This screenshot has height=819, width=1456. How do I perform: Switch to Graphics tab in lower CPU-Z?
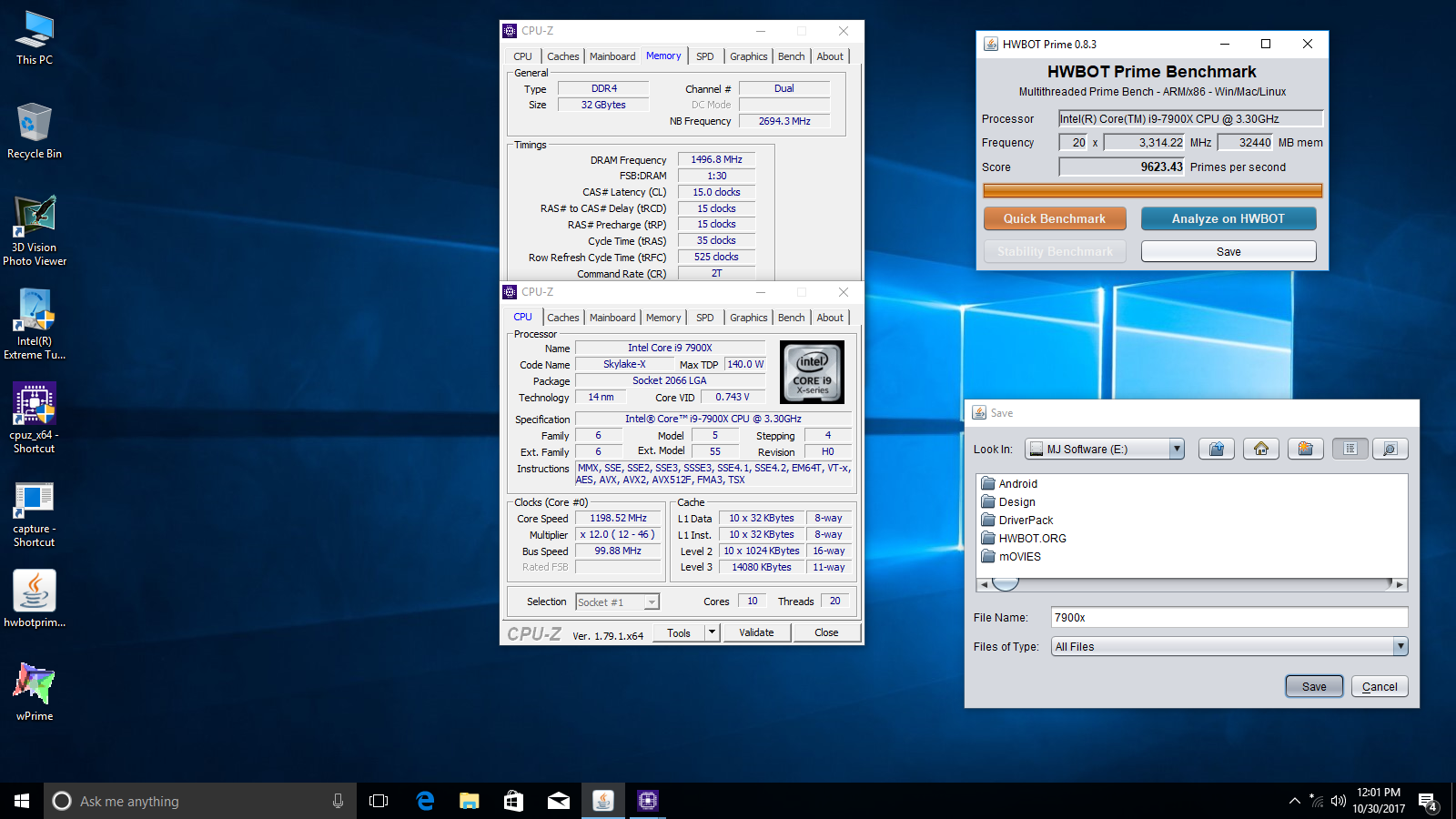pos(749,318)
